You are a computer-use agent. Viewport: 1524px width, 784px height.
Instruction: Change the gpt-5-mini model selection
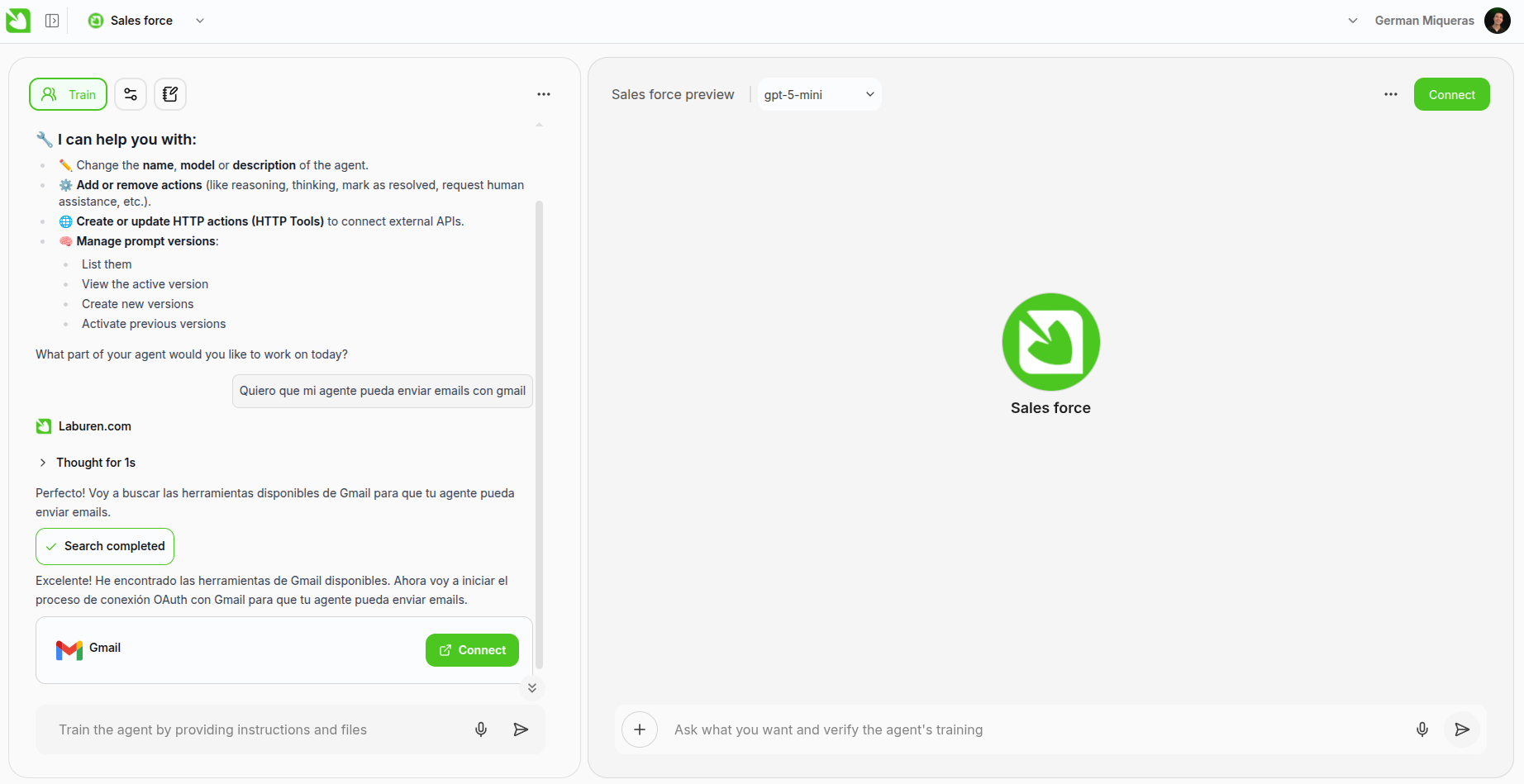click(x=819, y=94)
